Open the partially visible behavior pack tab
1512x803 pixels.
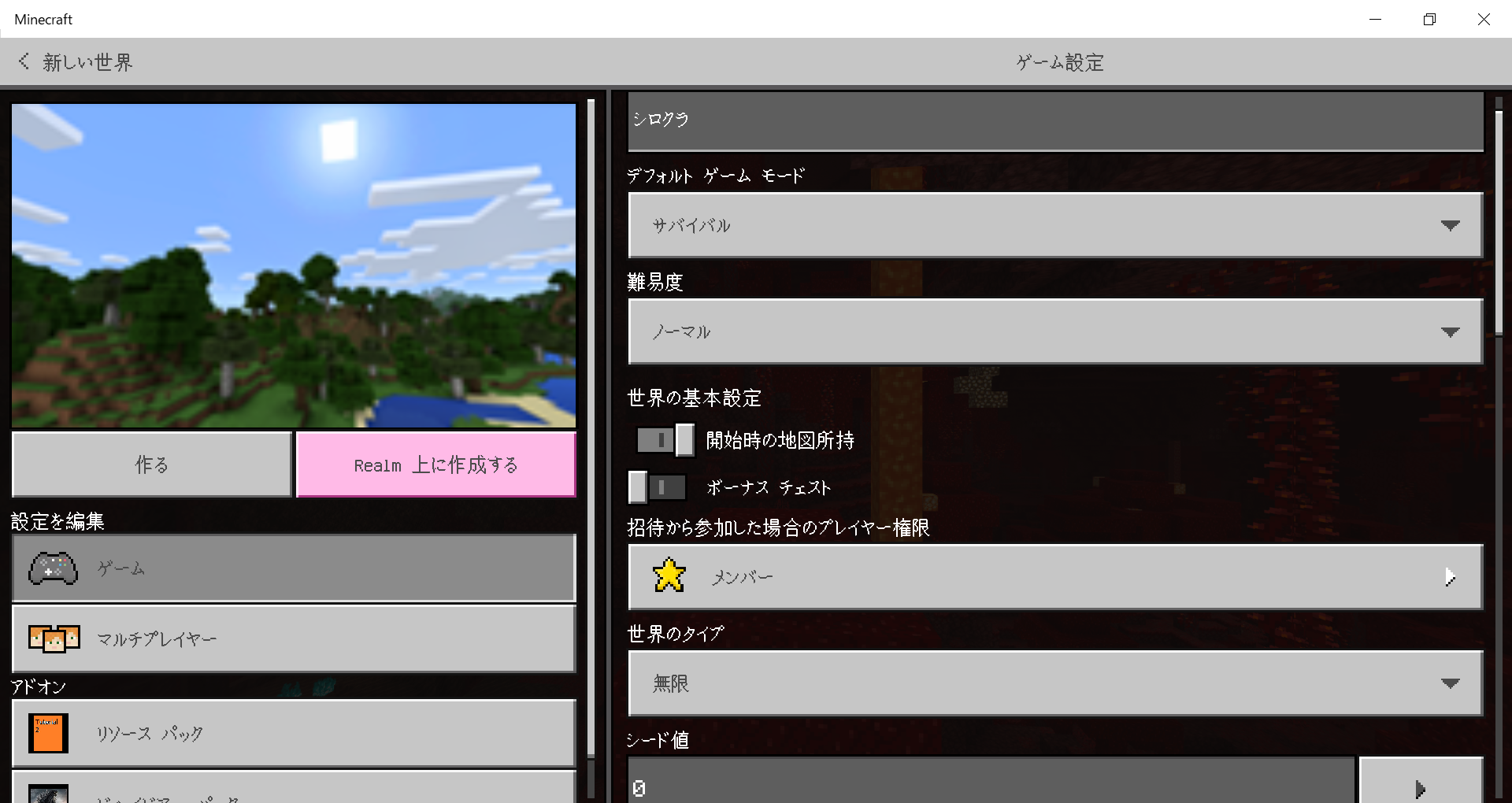pos(294,788)
